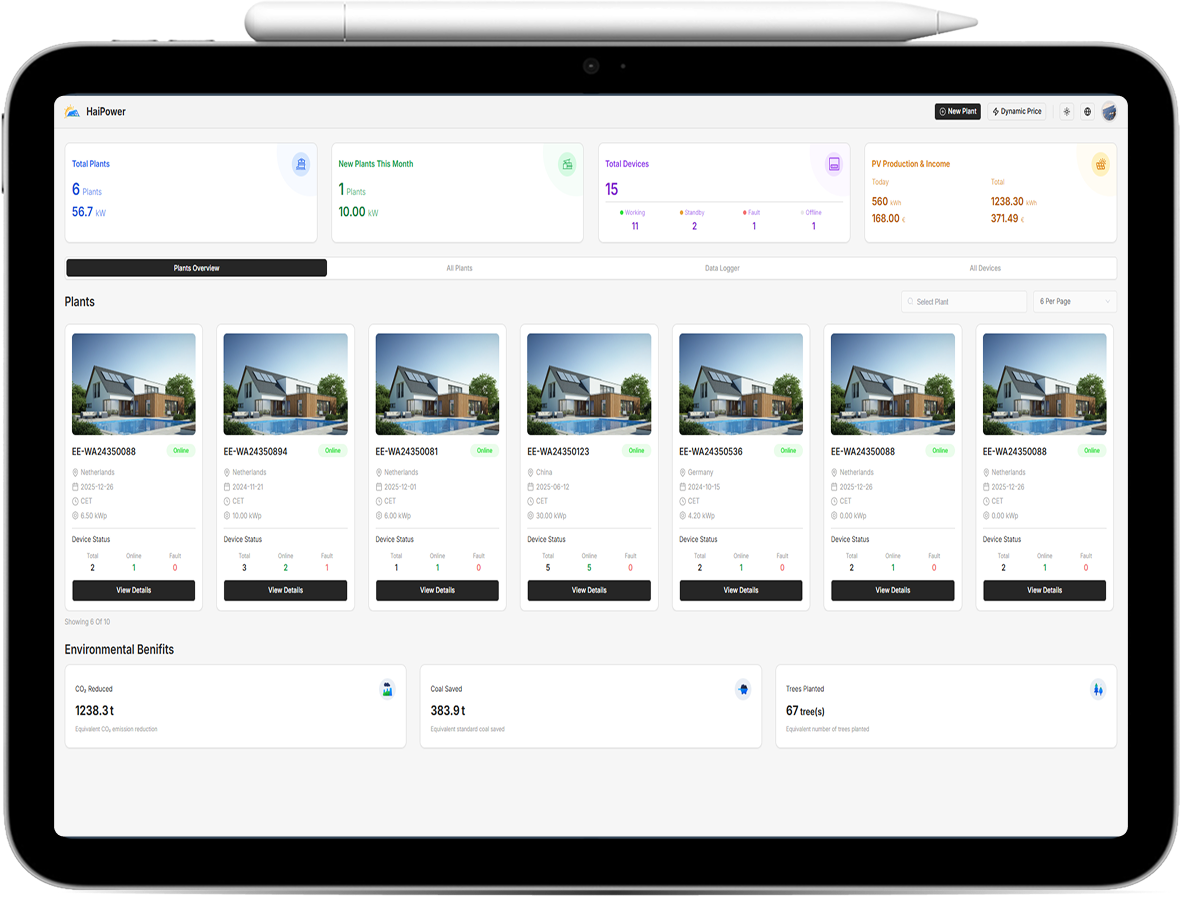The height and width of the screenshot is (897, 1180).
Task: Click the EE-WA24350123 plant house thumbnail
Action: click(589, 384)
